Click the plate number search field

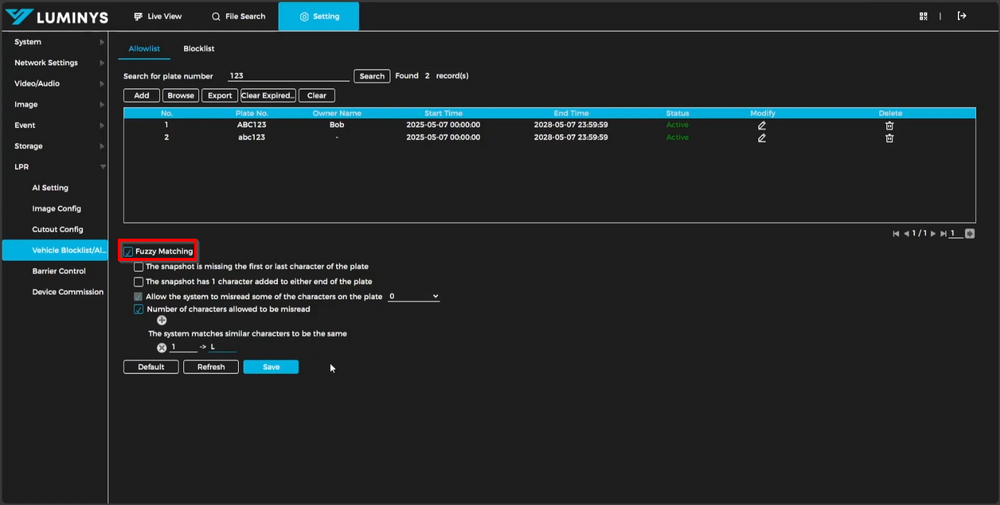(x=288, y=76)
